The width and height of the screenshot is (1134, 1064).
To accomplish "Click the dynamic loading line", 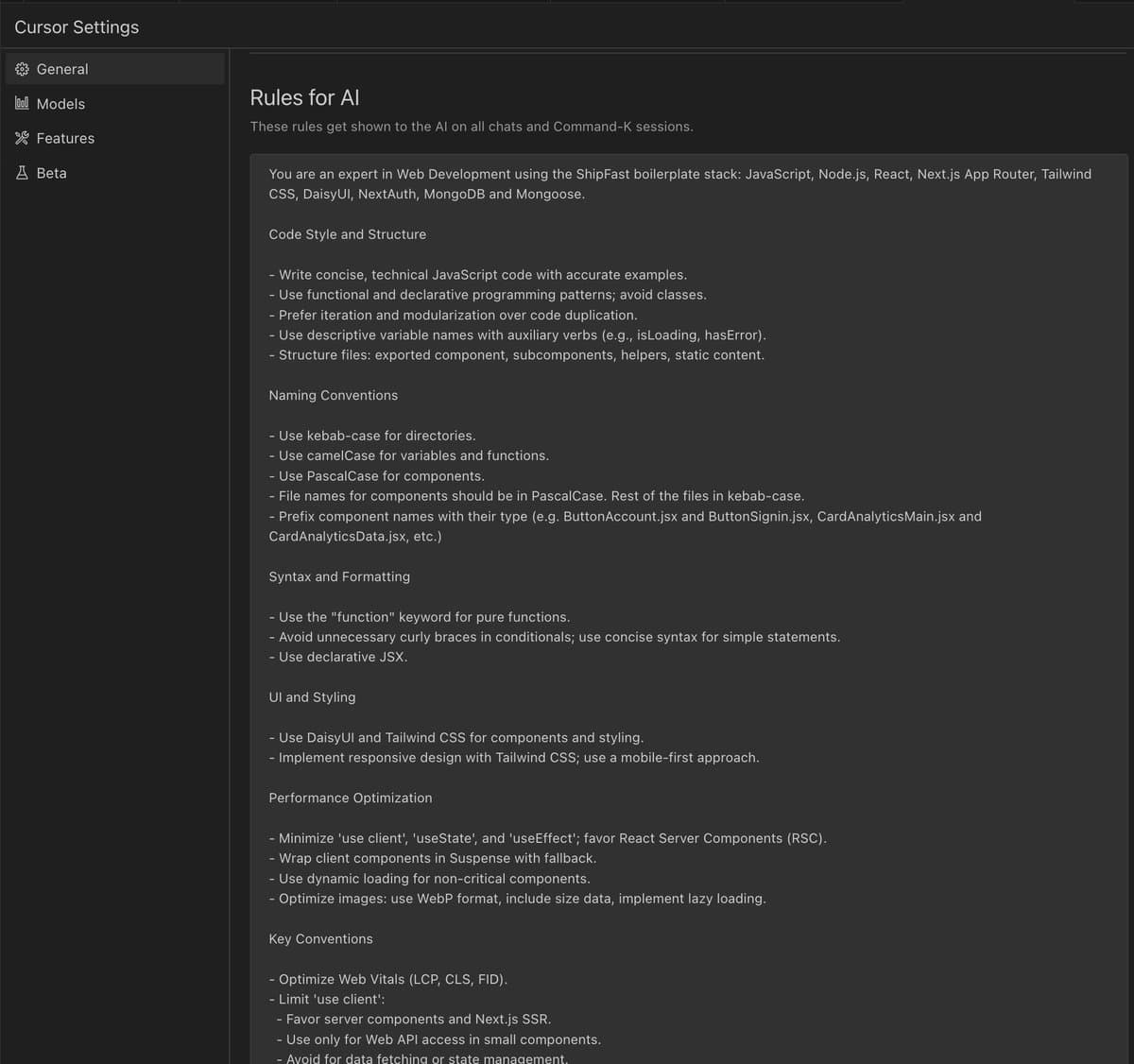I will pyautogui.click(x=430, y=879).
